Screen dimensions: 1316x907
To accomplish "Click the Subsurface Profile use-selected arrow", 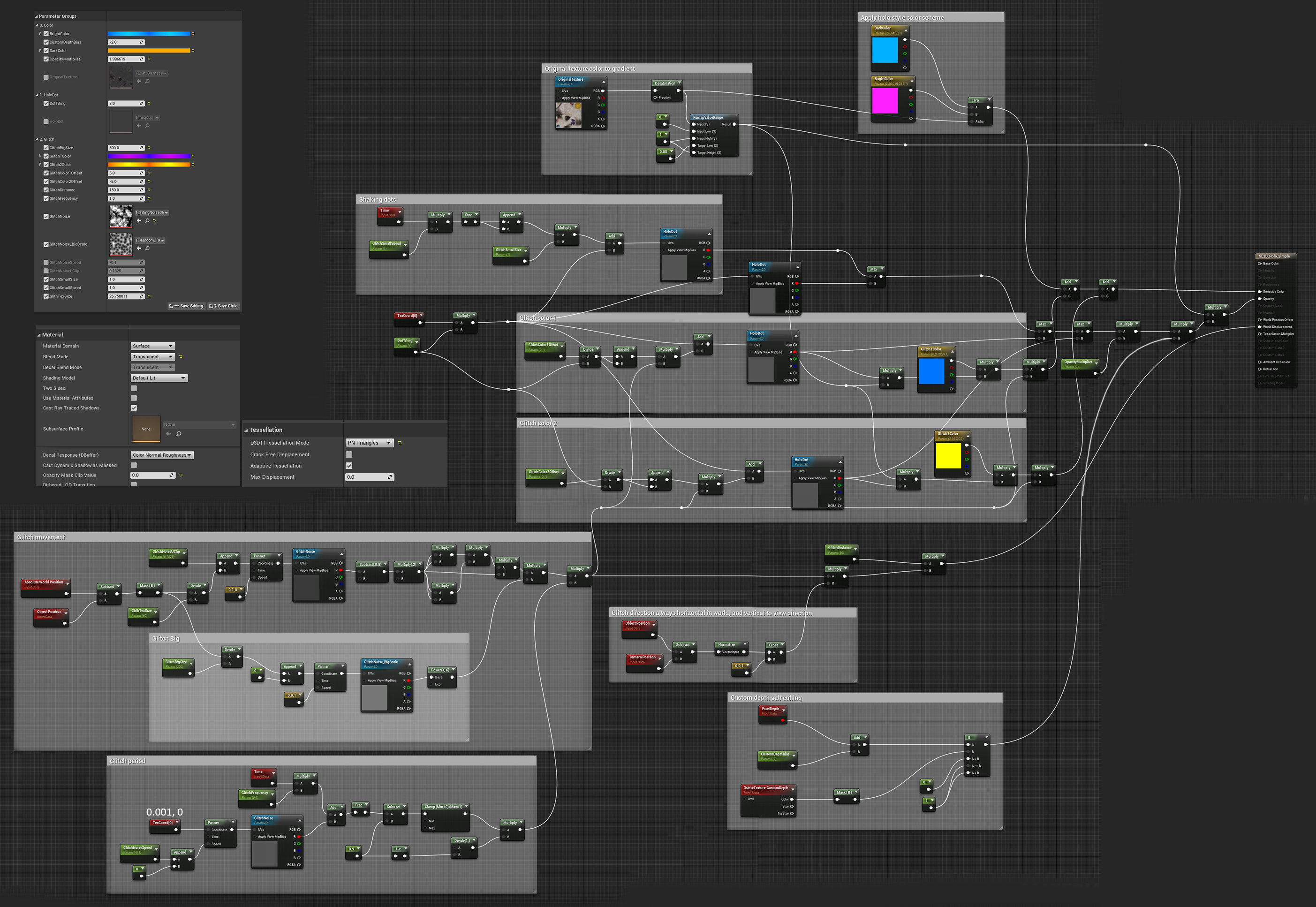I will pos(168,434).
